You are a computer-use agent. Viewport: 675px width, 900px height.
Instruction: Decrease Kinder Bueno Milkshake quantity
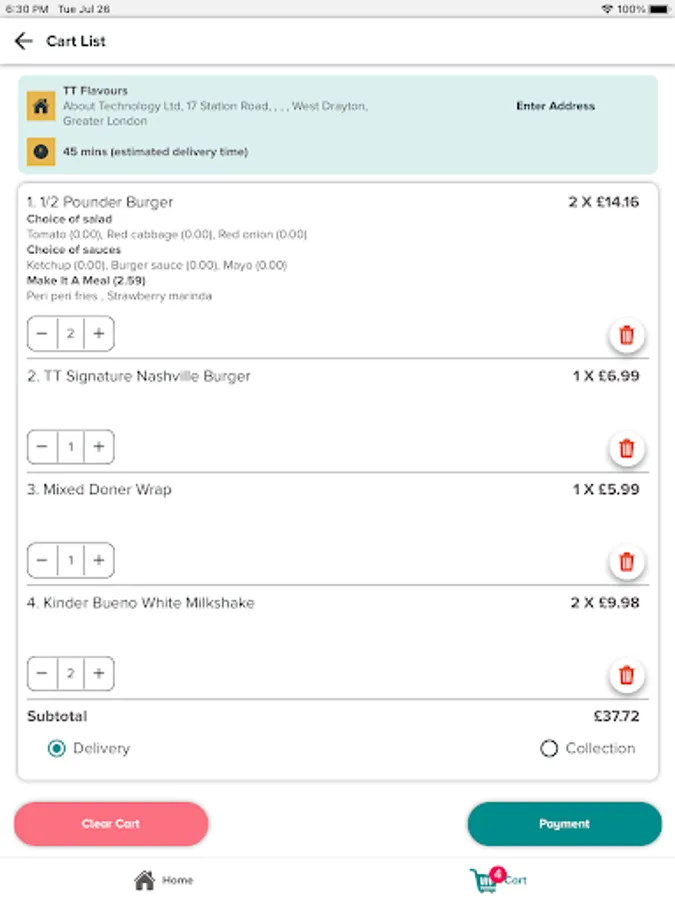[42, 674]
